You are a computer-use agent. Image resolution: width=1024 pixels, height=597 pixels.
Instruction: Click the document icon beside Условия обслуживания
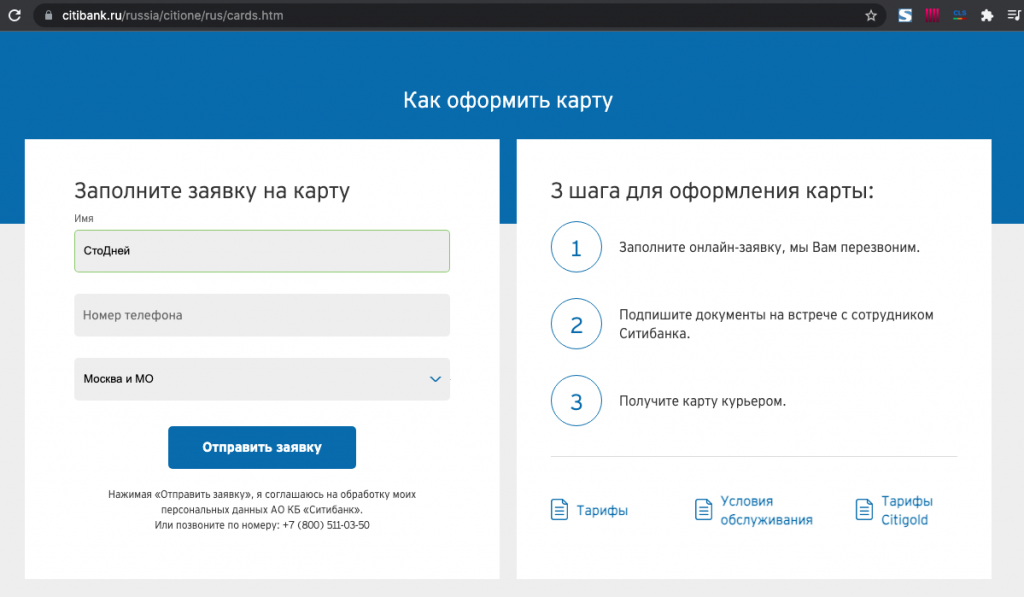click(x=703, y=509)
